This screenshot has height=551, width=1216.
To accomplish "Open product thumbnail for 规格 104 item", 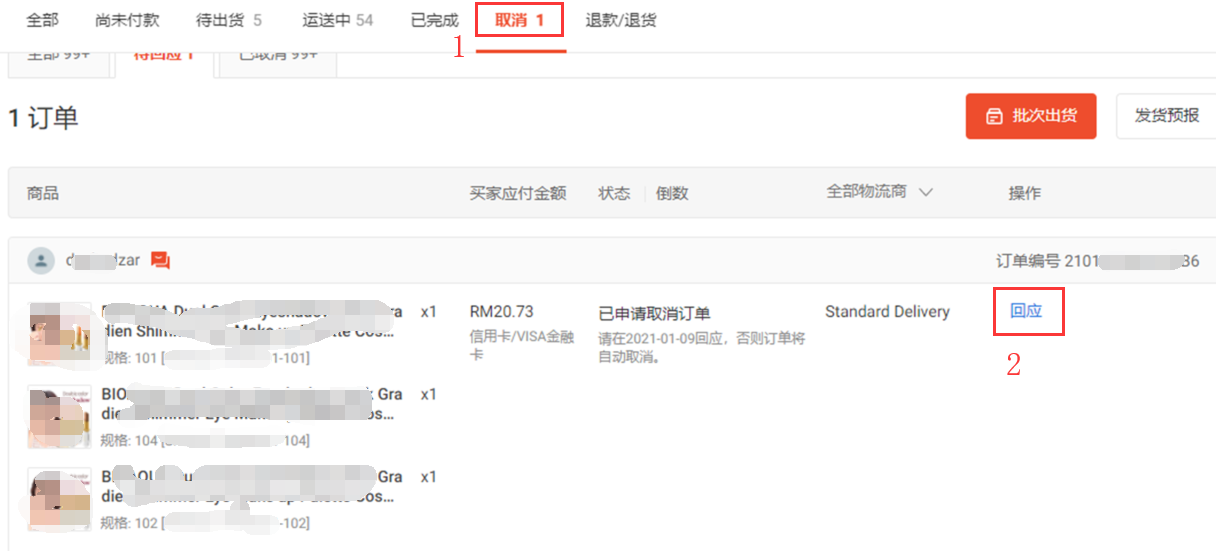I will pyautogui.click(x=60, y=417).
